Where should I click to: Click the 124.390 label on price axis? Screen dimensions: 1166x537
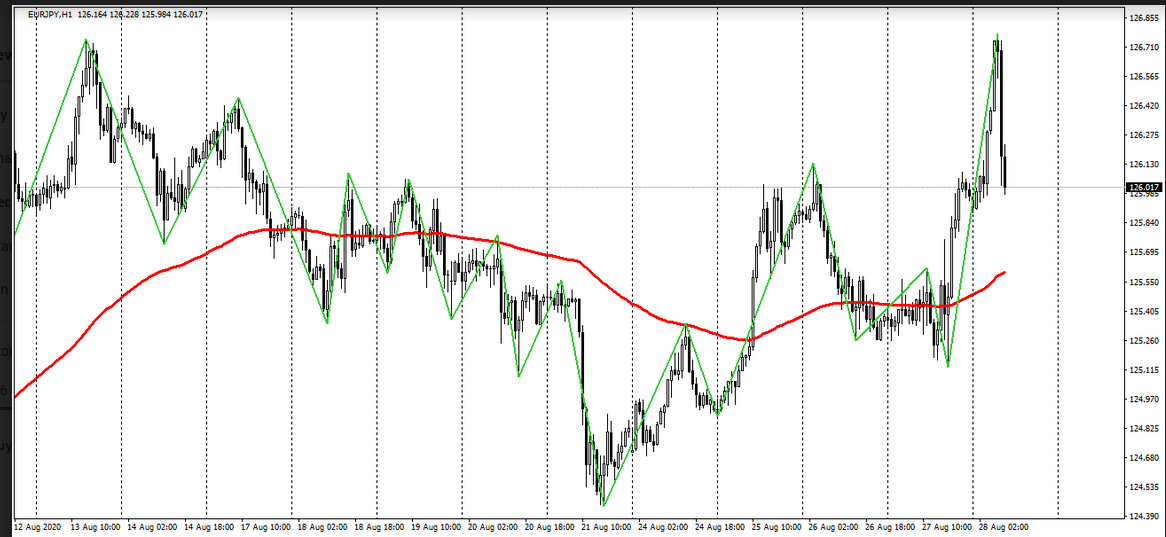tap(1144, 516)
